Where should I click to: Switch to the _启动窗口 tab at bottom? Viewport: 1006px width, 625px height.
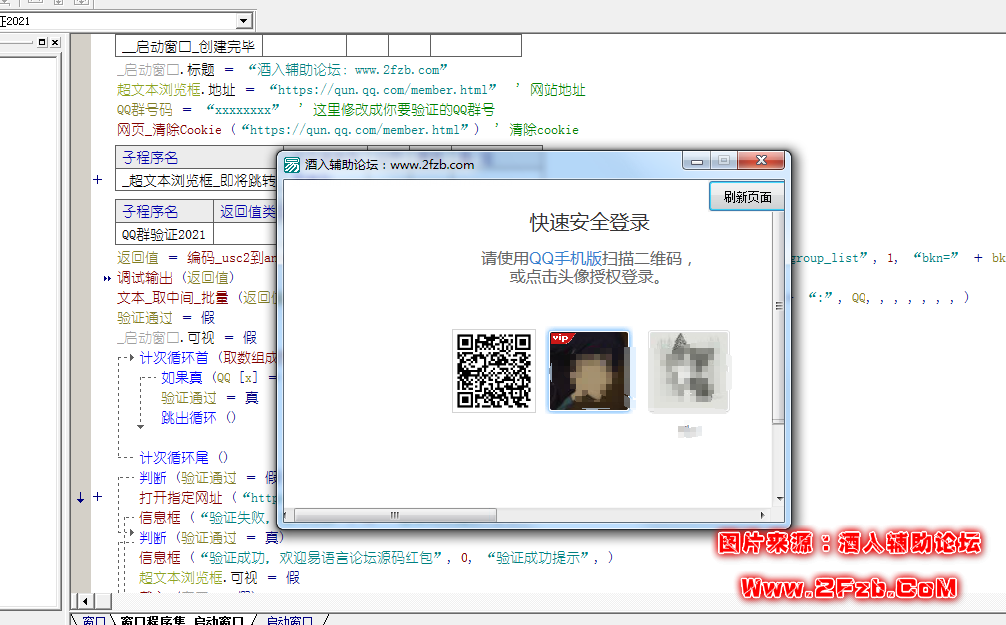point(289,620)
